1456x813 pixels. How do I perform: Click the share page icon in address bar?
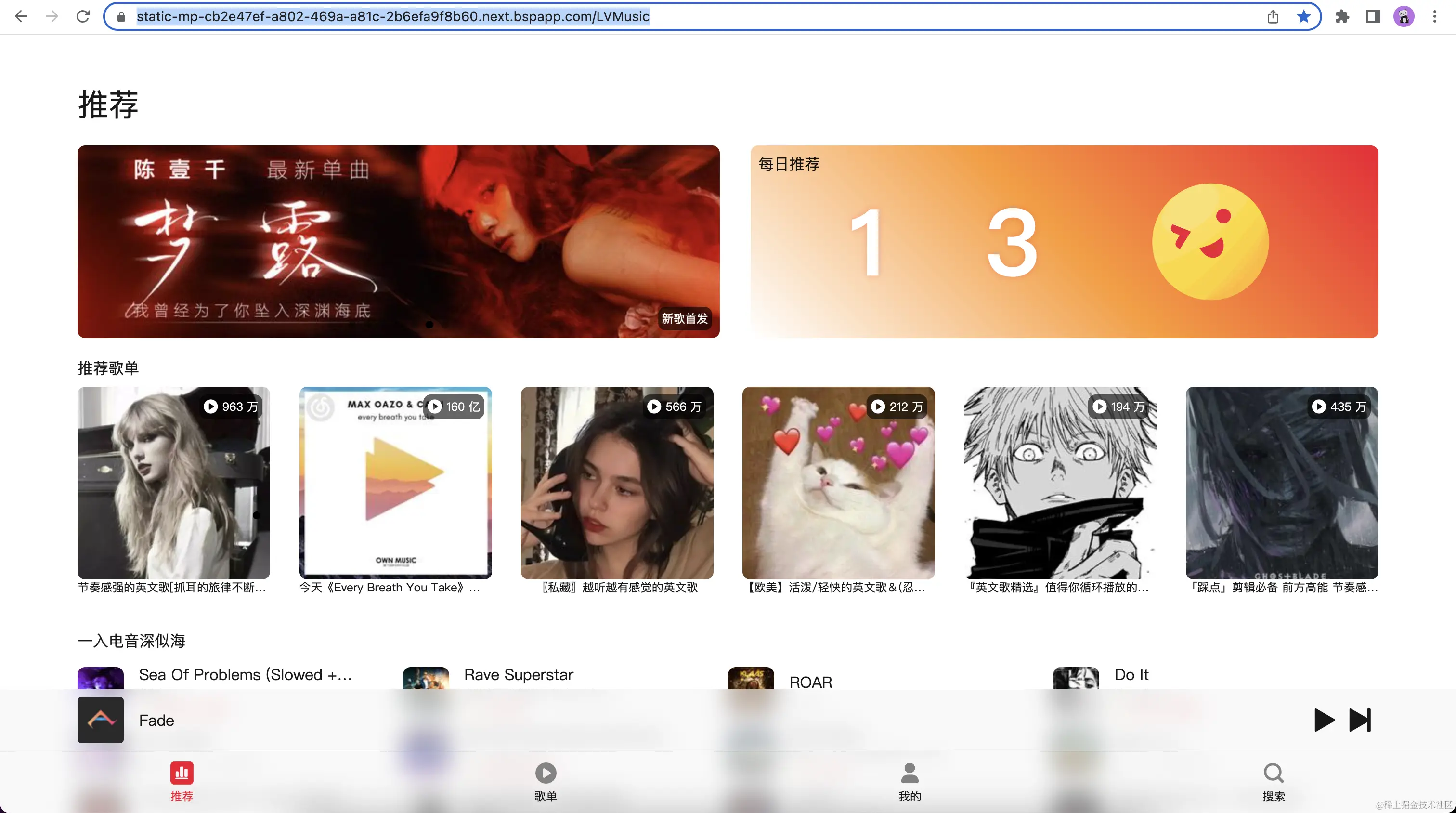coord(1273,16)
